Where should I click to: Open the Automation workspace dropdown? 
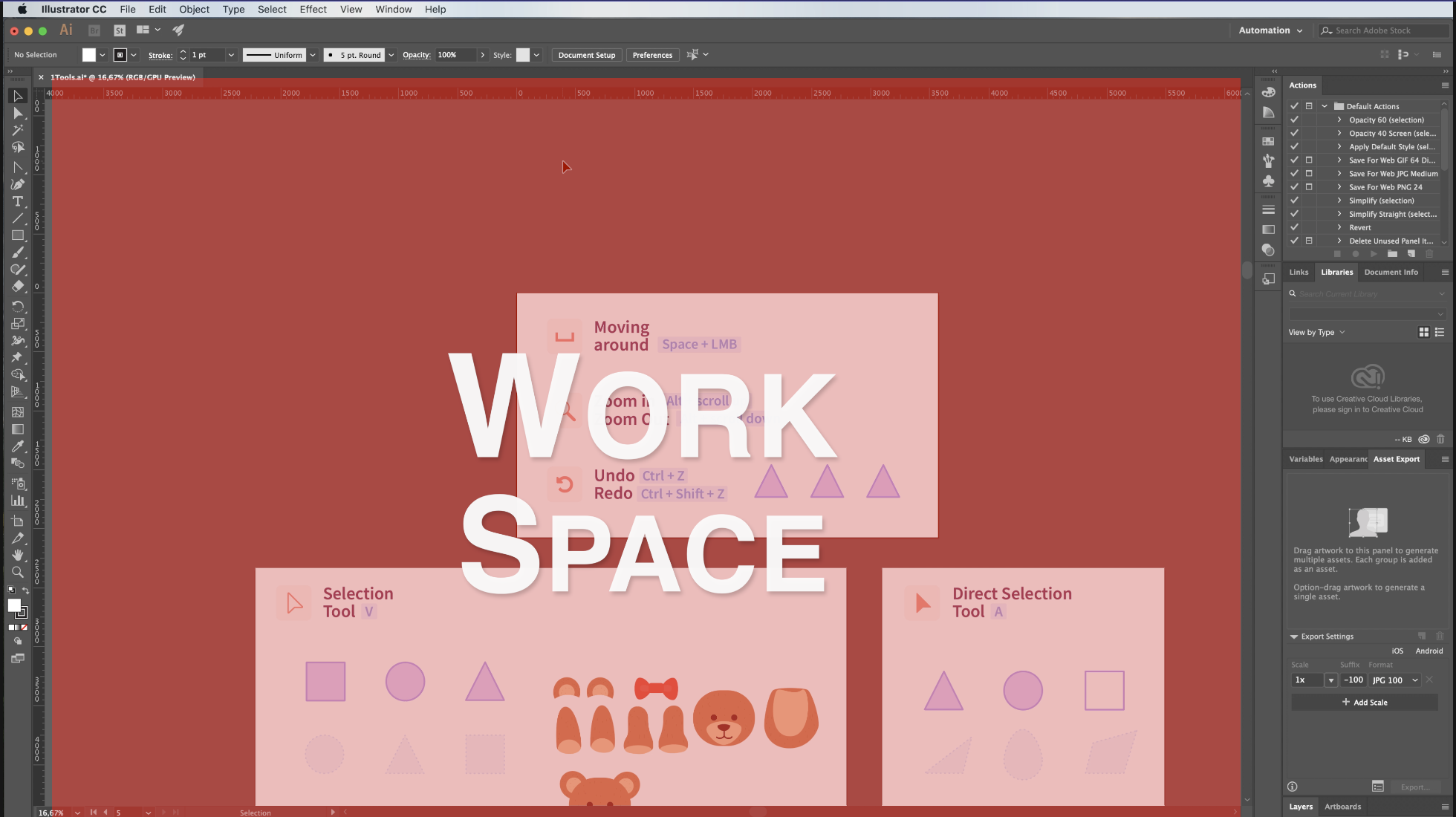coord(1270,30)
